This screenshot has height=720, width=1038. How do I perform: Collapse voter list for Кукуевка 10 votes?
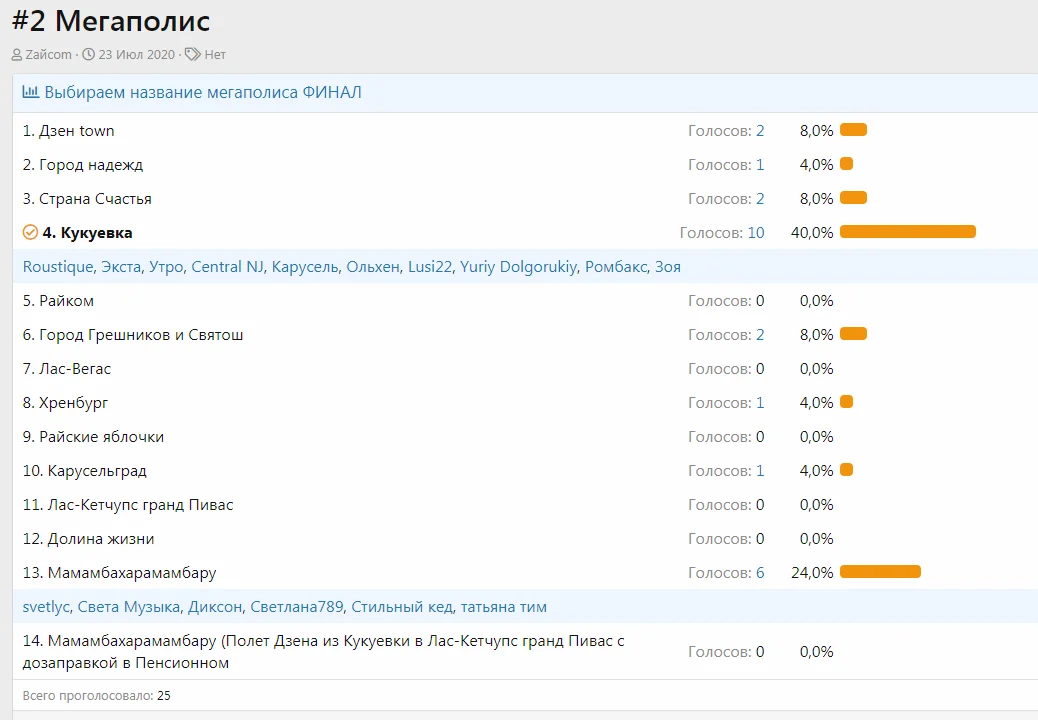click(x=755, y=232)
